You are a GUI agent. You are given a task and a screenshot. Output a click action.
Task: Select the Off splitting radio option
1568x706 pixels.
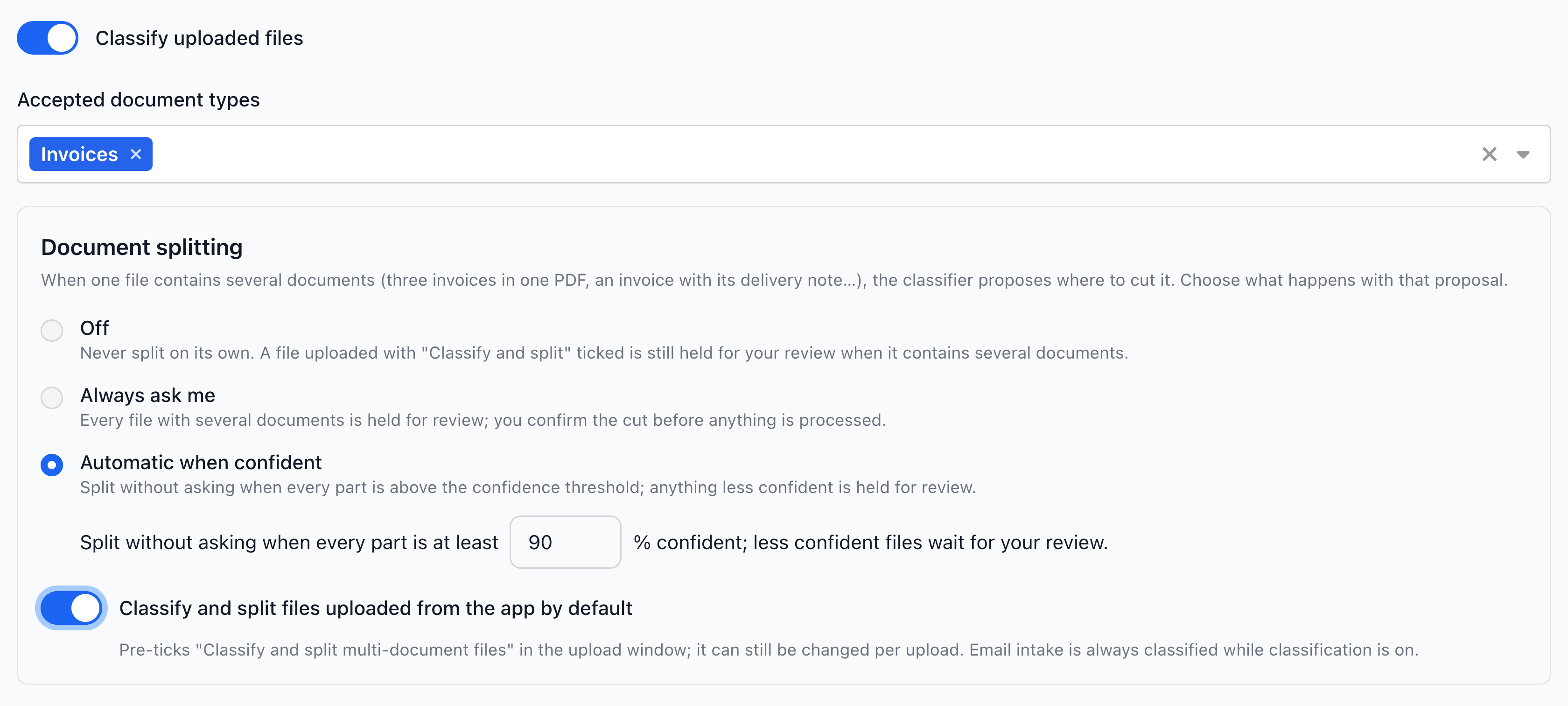pyautogui.click(x=52, y=330)
